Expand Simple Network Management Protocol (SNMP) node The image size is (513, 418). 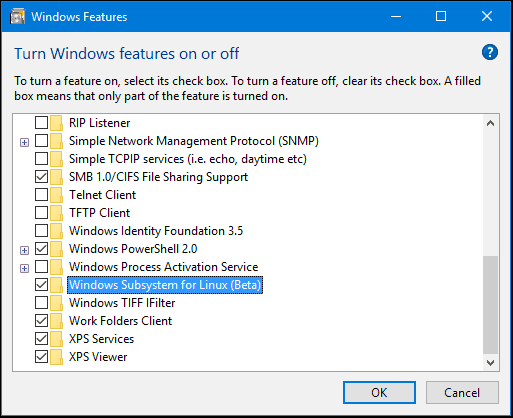[24, 143]
